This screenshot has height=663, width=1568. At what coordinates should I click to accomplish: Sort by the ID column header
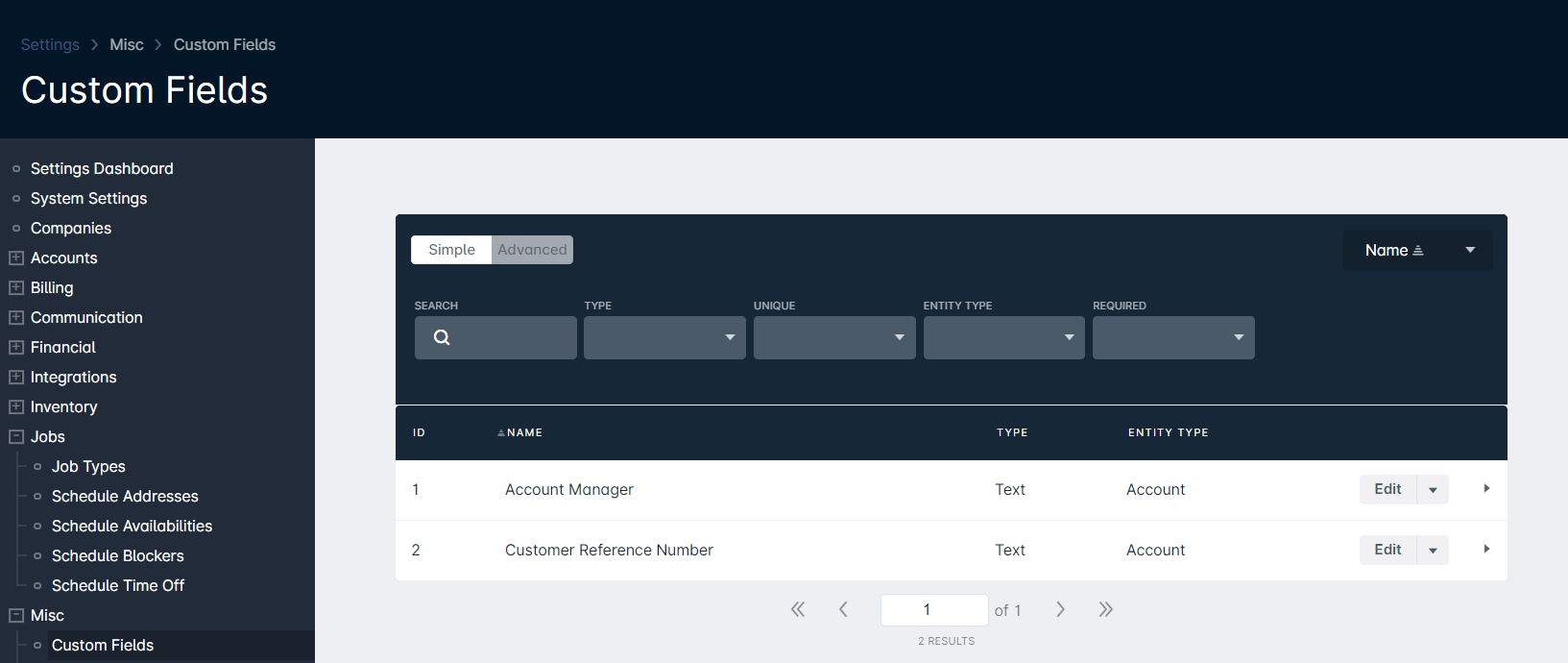(419, 432)
